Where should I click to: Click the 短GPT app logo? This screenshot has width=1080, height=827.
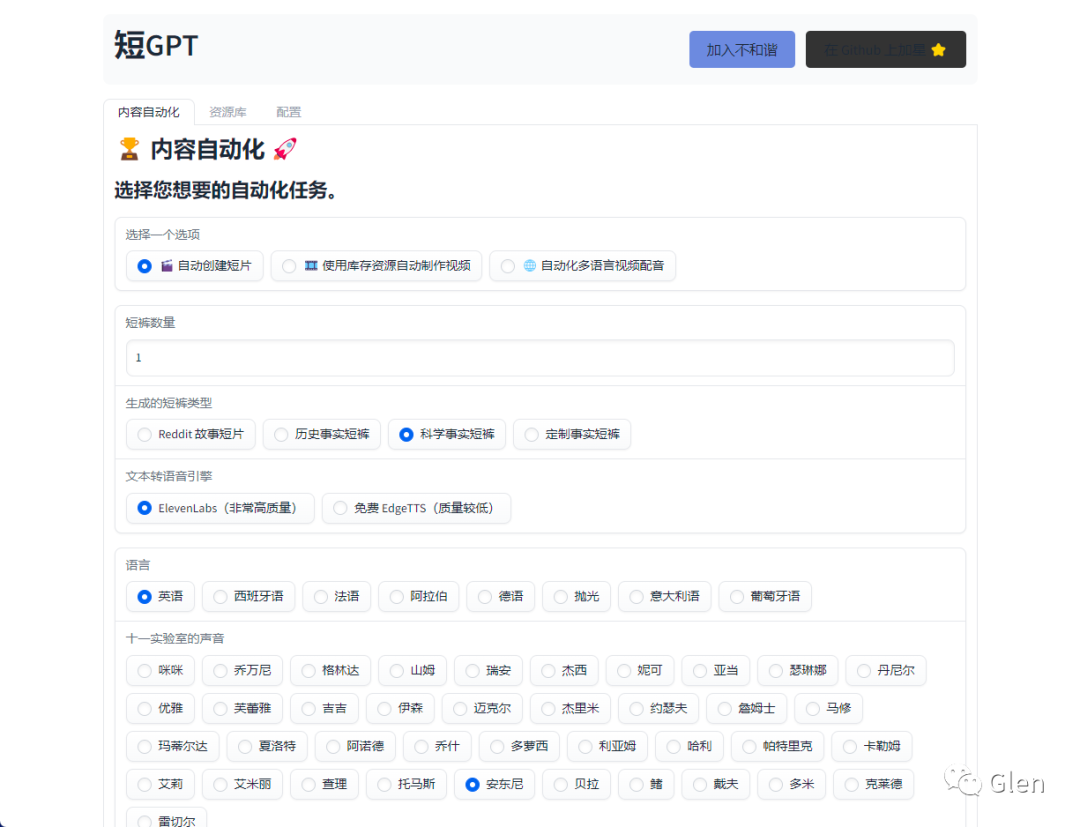click(153, 46)
